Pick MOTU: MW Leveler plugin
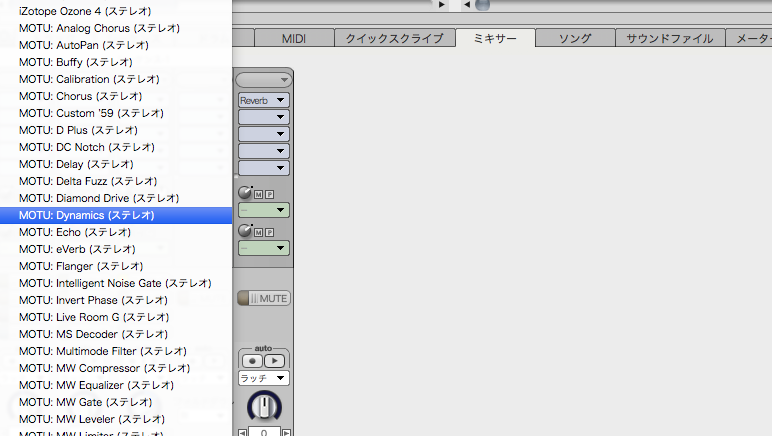 (116, 419)
